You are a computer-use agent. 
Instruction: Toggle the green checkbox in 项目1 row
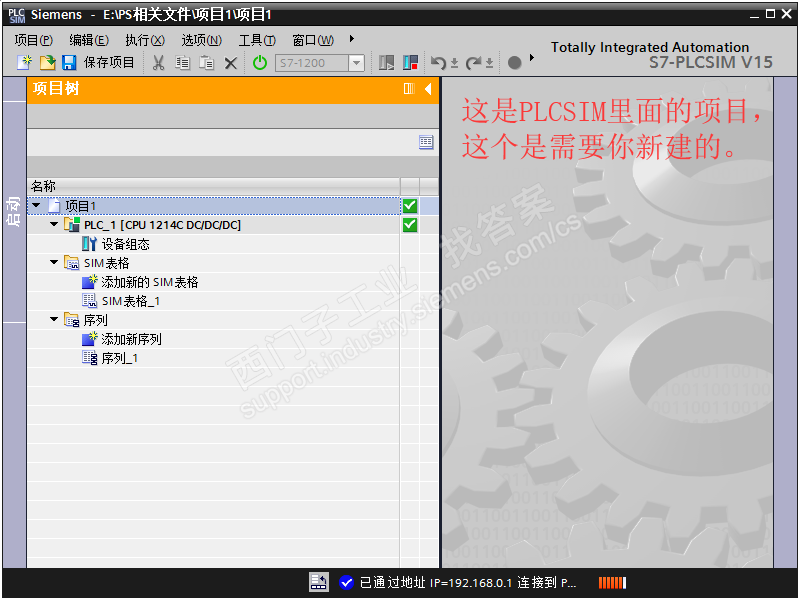pyautogui.click(x=410, y=206)
